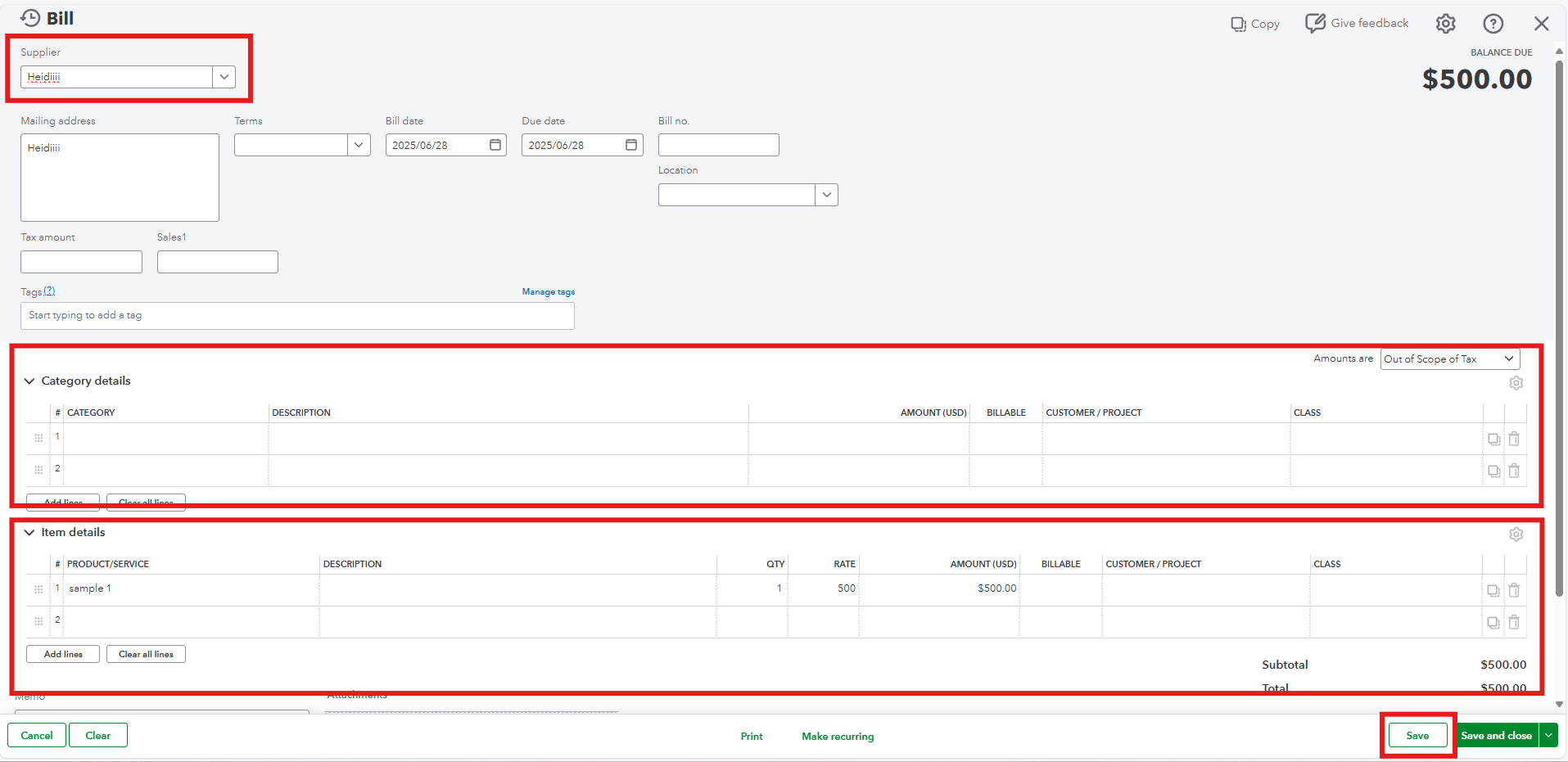Collapse the Category details section
1568x762 pixels.
(29, 381)
